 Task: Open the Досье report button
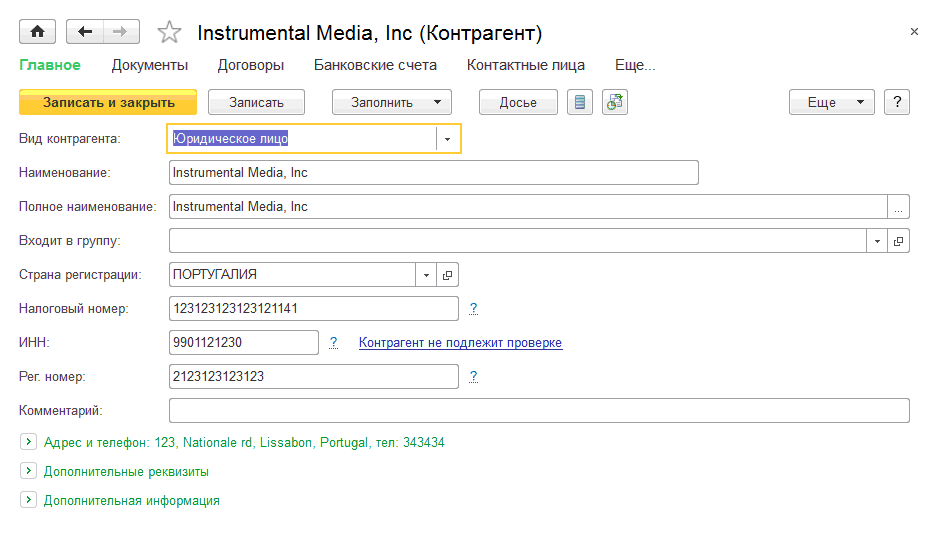point(518,102)
